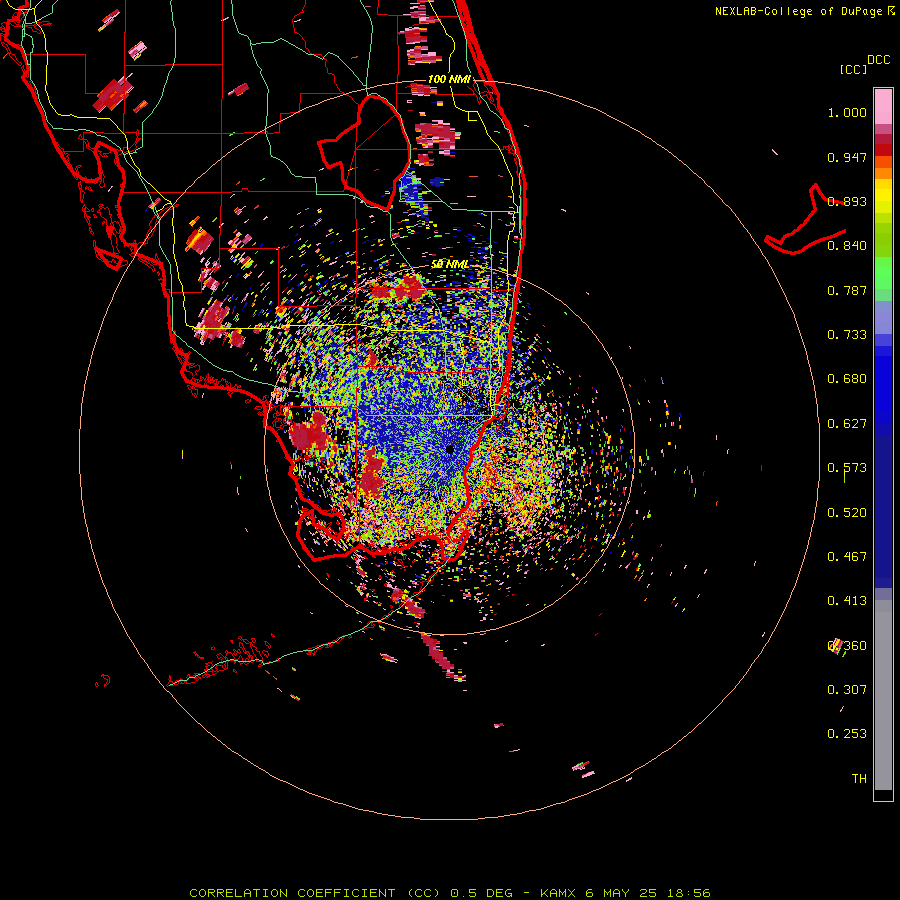Screen dimensions: 900x900
Task: Click the 100 NMI range ring label
Action: point(449,79)
